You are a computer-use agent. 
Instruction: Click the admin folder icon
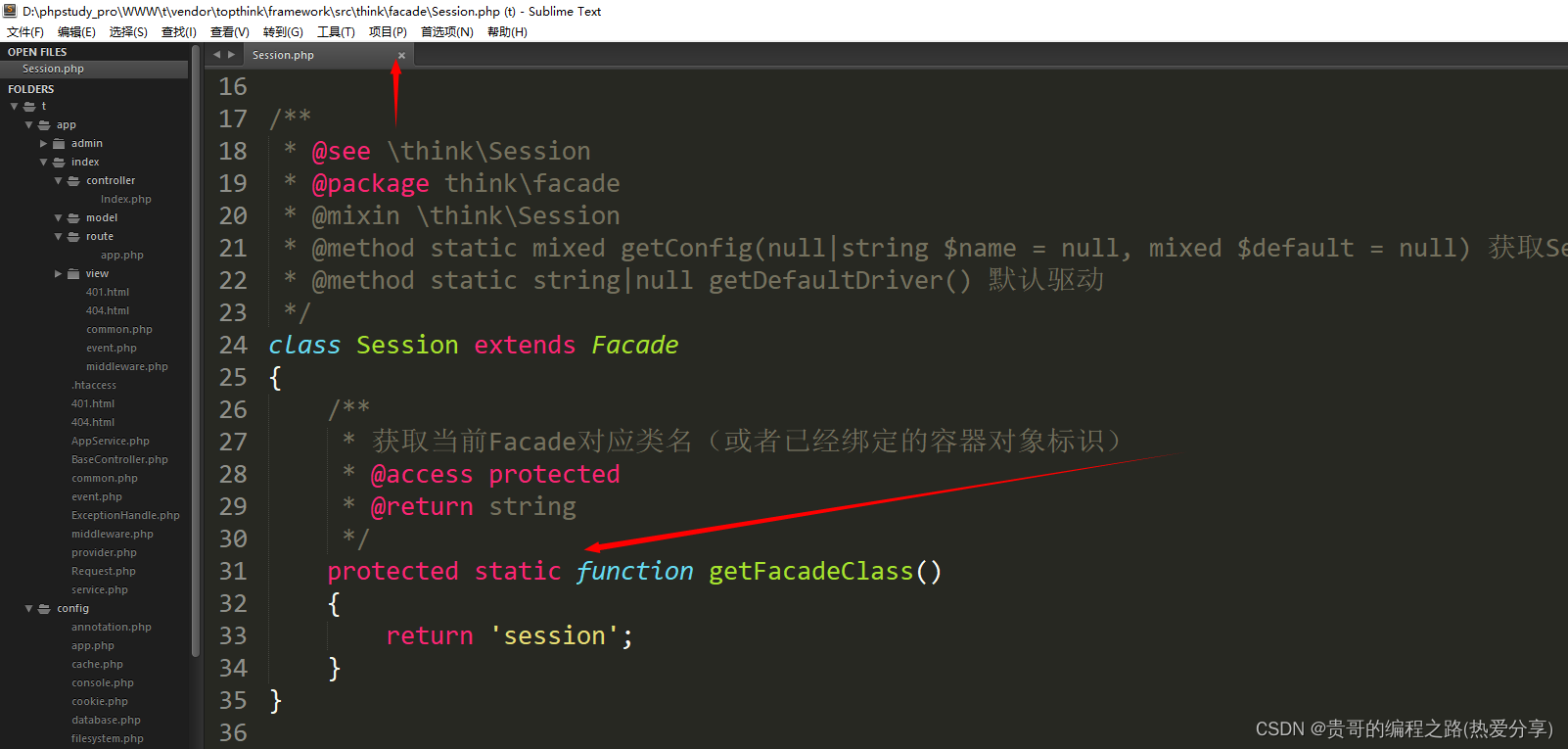point(59,144)
